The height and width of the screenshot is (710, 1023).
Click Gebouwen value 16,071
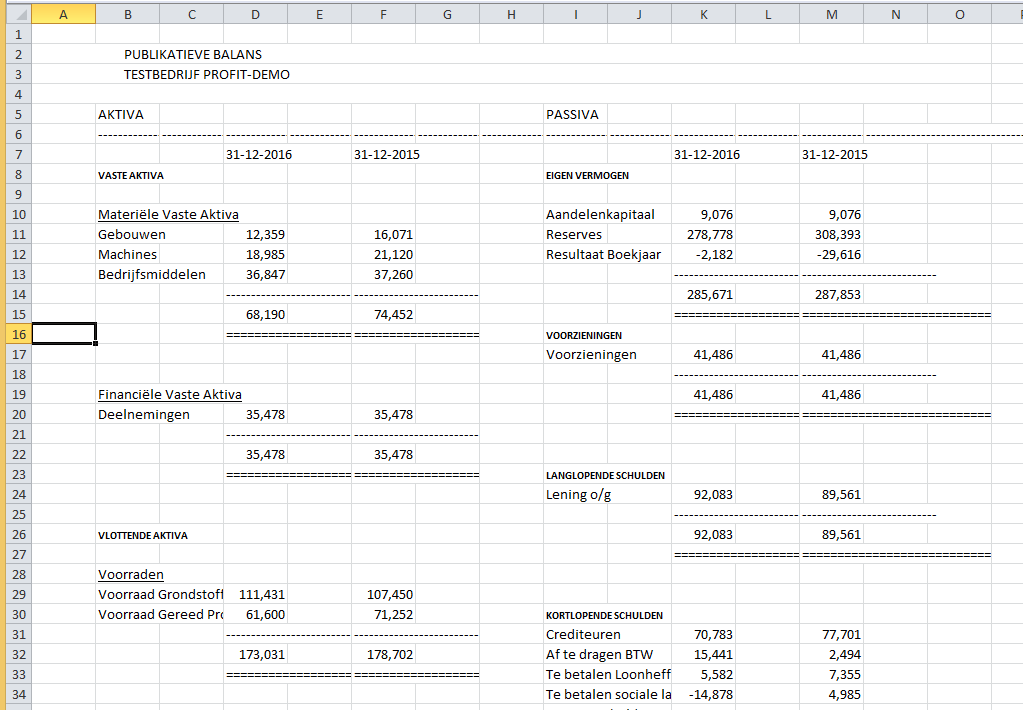393,235
